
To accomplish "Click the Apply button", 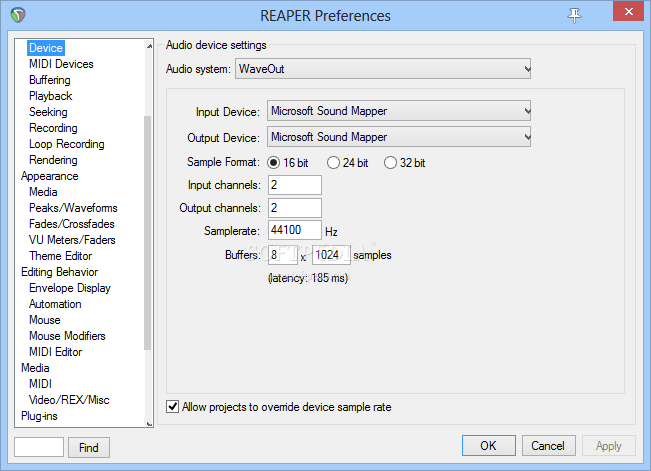I will (x=609, y=446).
